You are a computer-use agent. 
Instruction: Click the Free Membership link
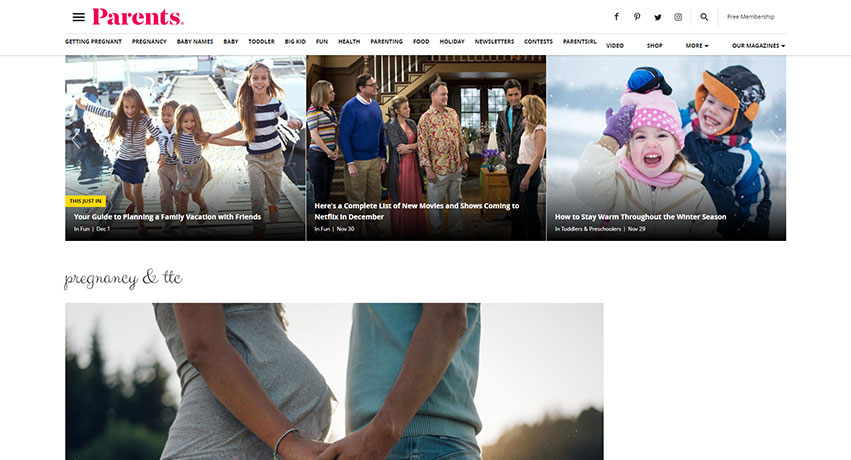[750, 17]
